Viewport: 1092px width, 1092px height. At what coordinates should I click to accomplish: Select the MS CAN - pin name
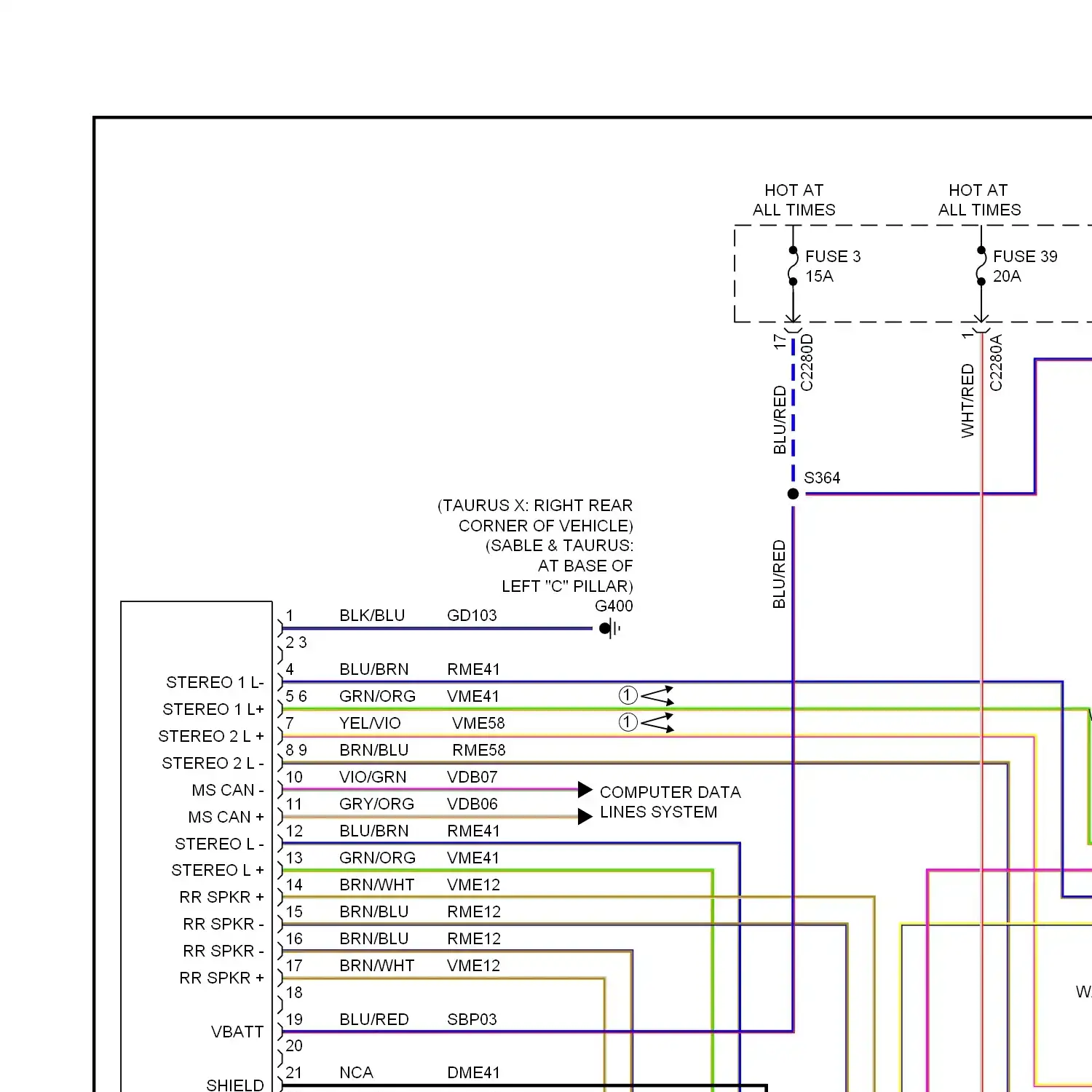click(228, 790)
